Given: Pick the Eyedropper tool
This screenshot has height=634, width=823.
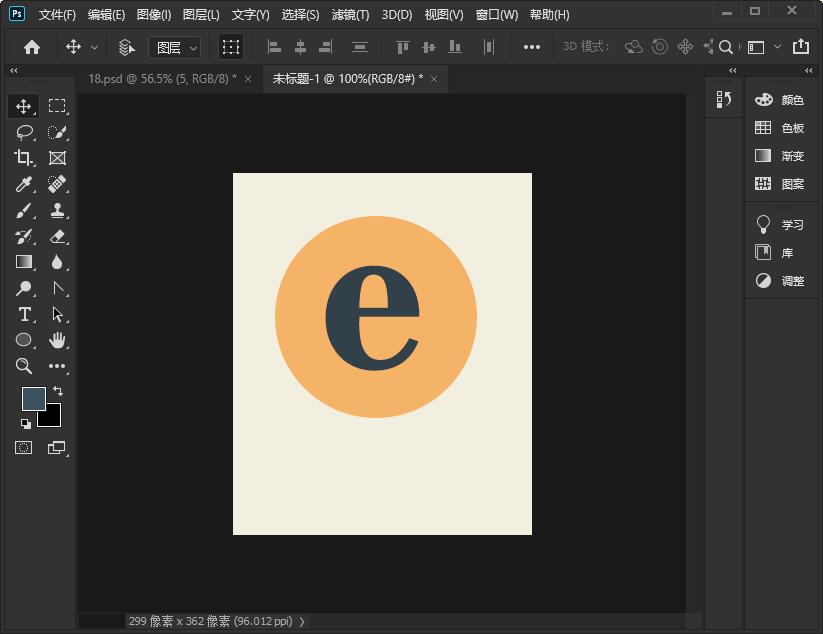Looking at the screenshot, I should coord(24,184).
